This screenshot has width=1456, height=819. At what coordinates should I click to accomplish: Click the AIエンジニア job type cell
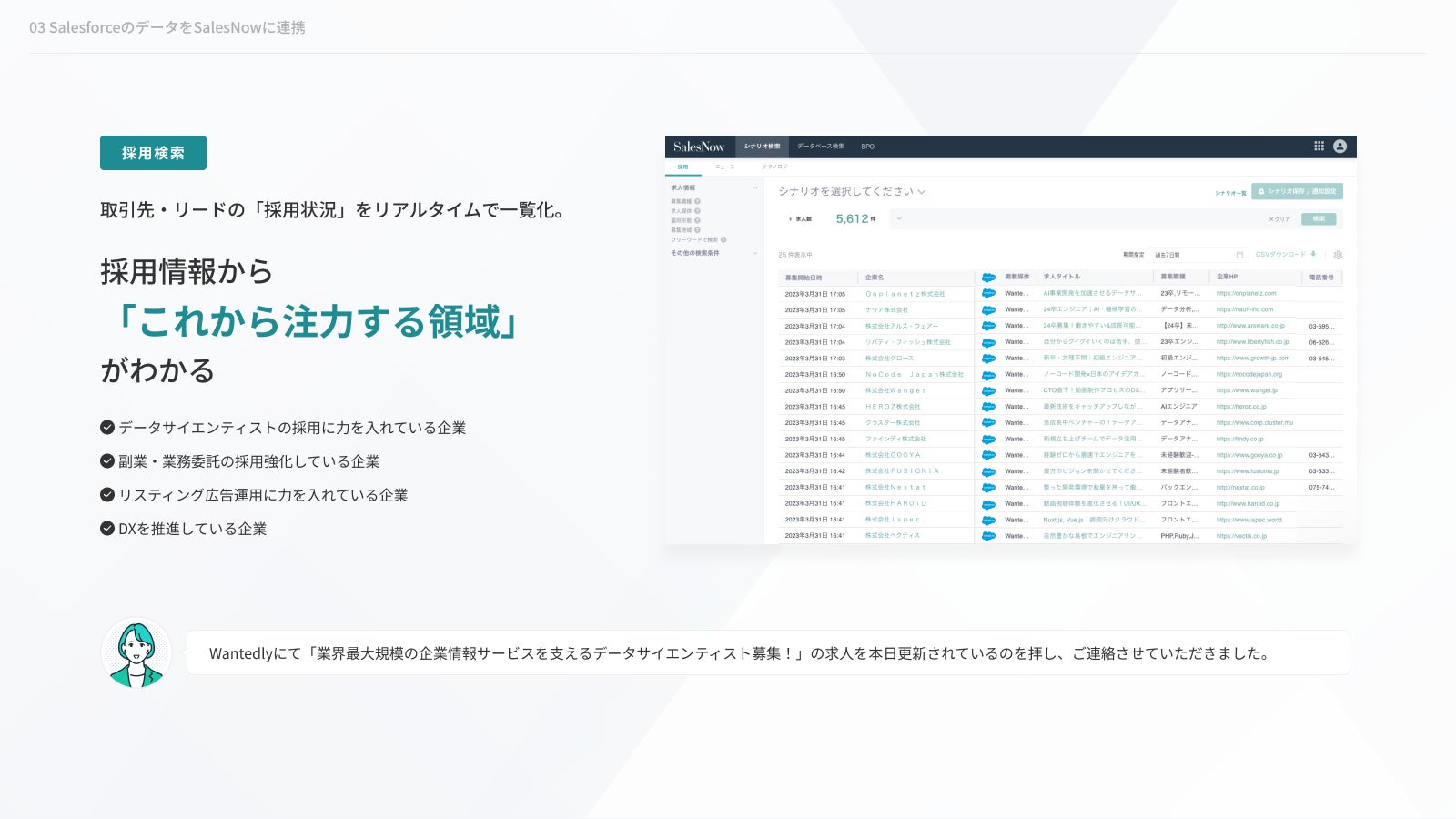click(1178, 407)
